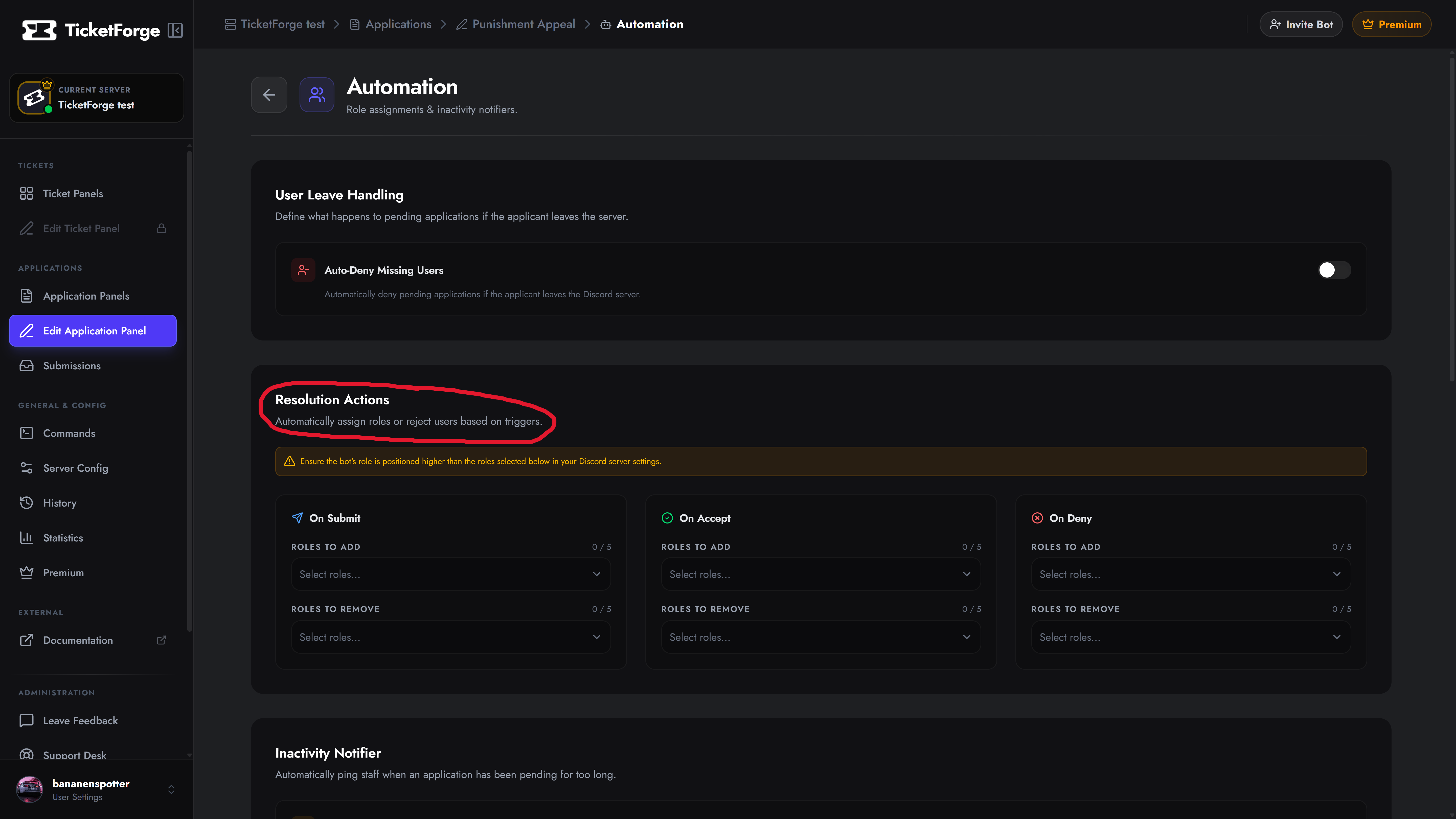Screen dimensions: 1456x819
Task: Click the bananenspotter avatar
Action: point(29,790)
